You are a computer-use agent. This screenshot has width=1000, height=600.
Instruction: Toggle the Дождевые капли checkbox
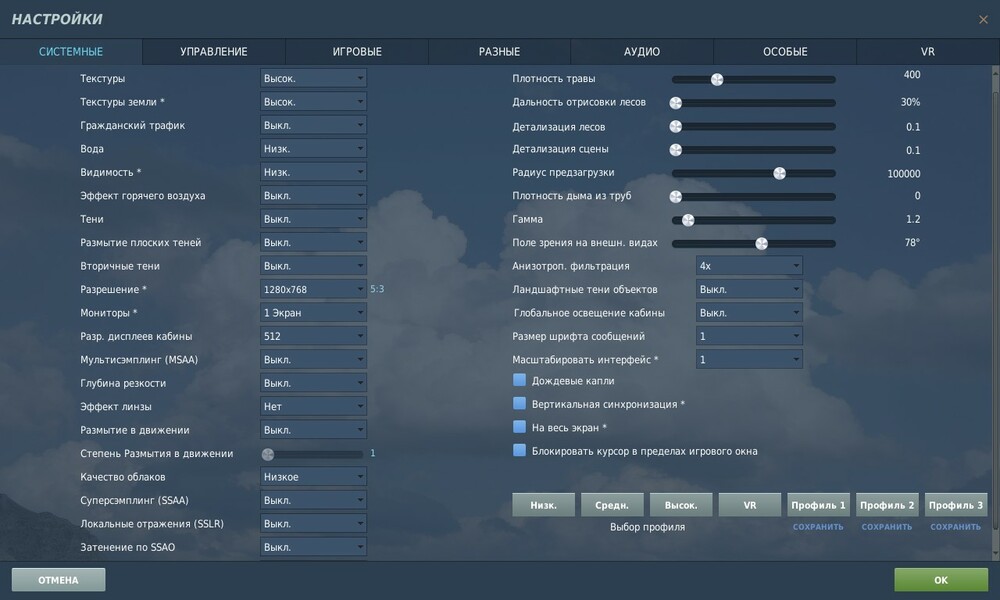pyautogui.click(x=519, y=380)
